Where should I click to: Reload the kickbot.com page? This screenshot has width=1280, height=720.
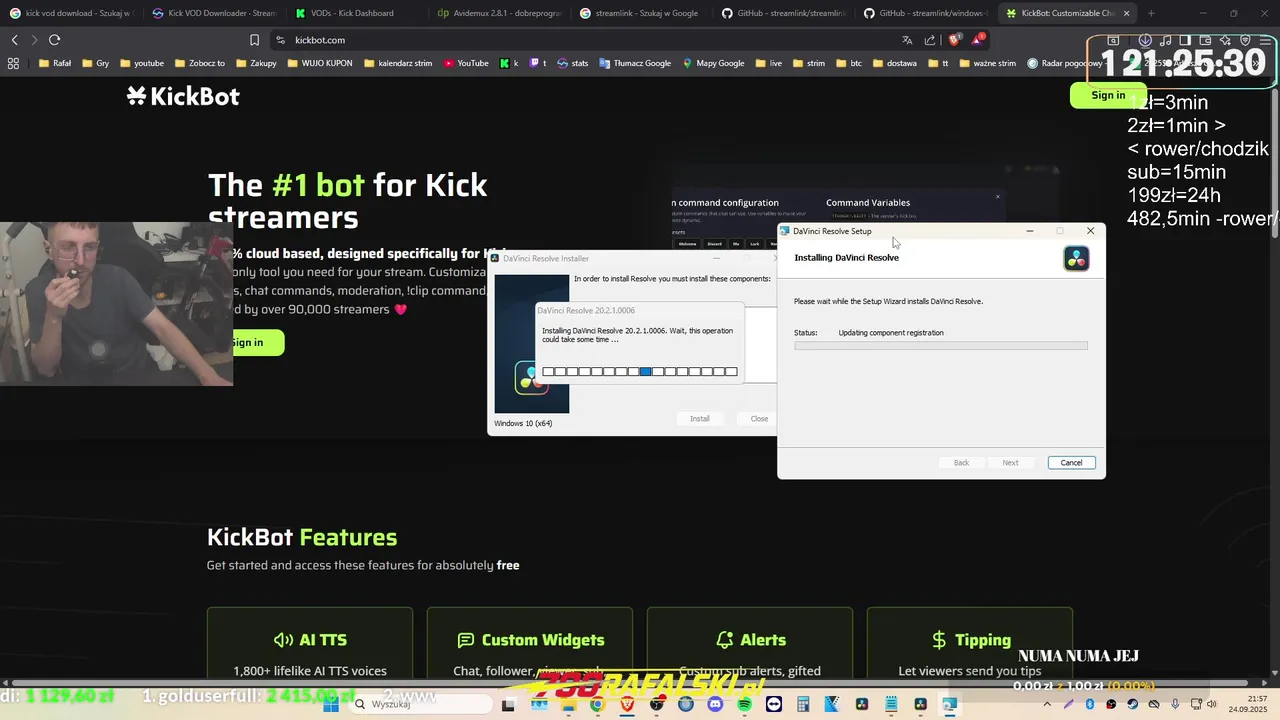[54, 40]
